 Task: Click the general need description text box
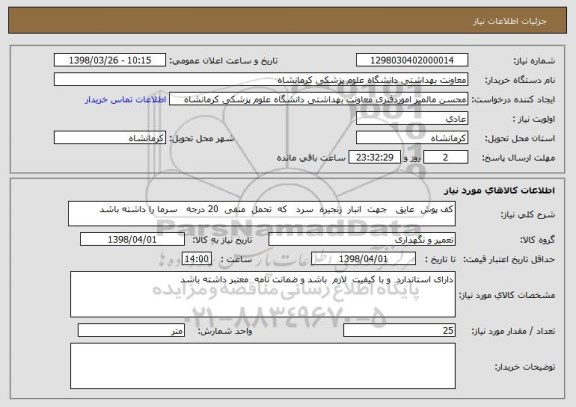(262, 213)
